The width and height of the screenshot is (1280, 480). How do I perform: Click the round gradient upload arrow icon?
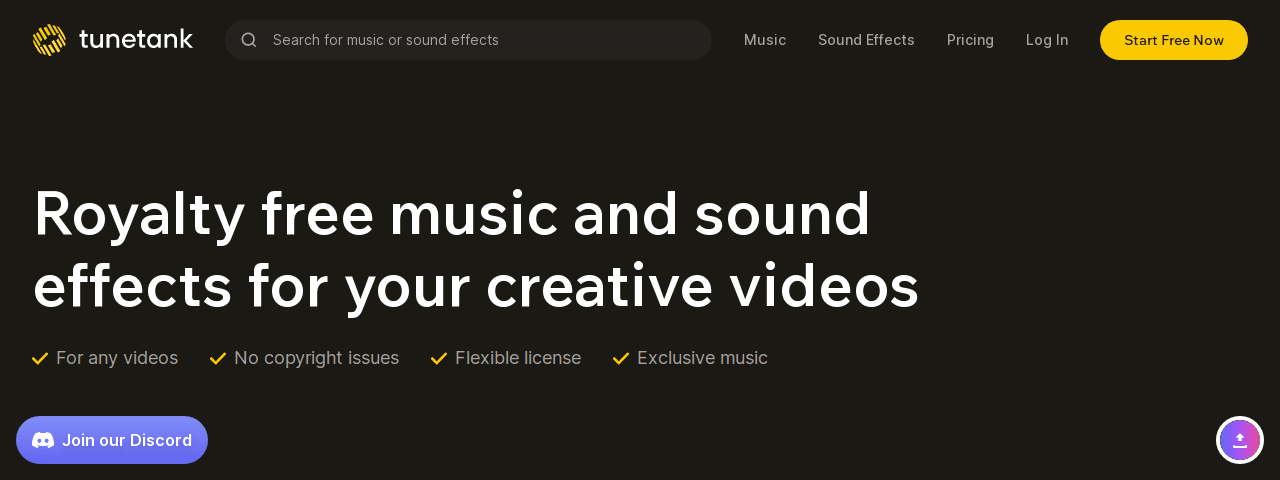(1240, 440)
